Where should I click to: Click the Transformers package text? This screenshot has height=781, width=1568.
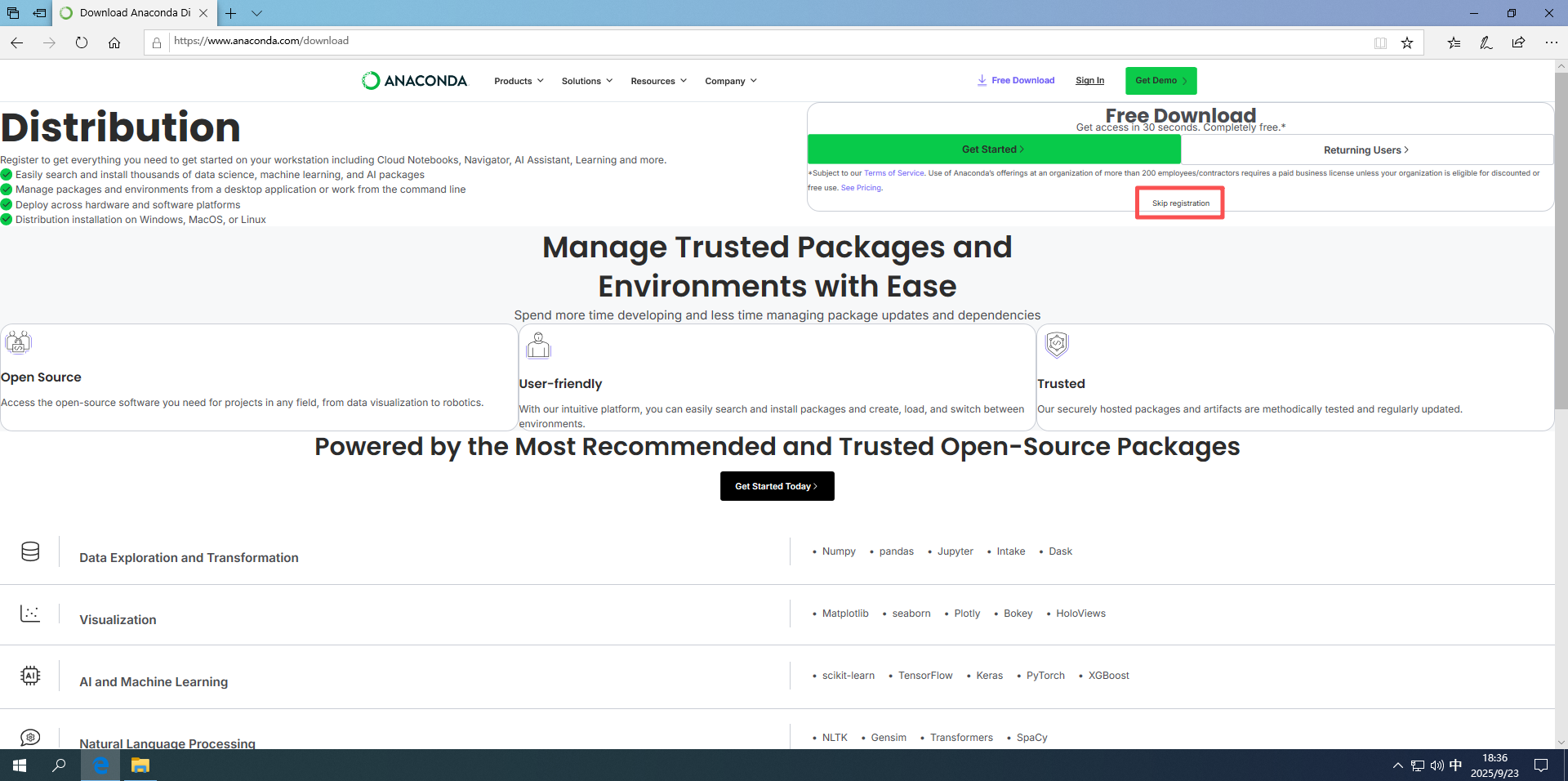pos(961,738)
